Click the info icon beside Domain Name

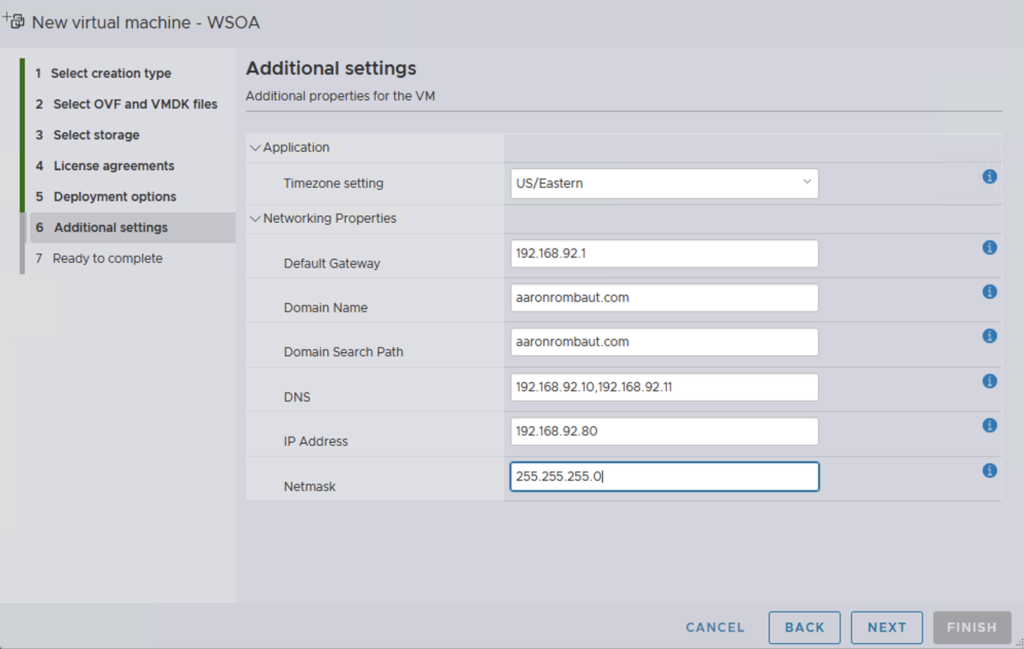click(989, 292)
